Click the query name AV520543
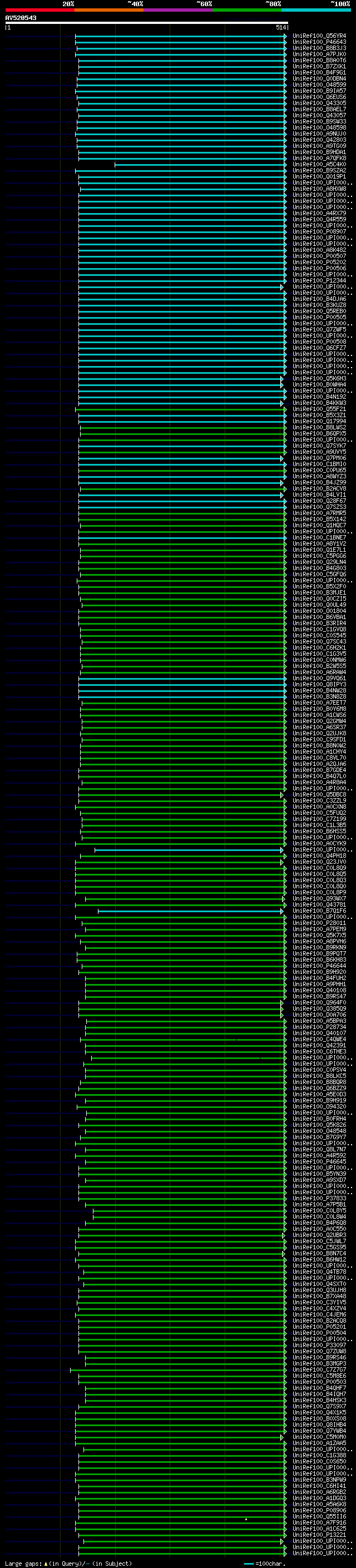The image size is (356, 1568). [x=21, y=18]
